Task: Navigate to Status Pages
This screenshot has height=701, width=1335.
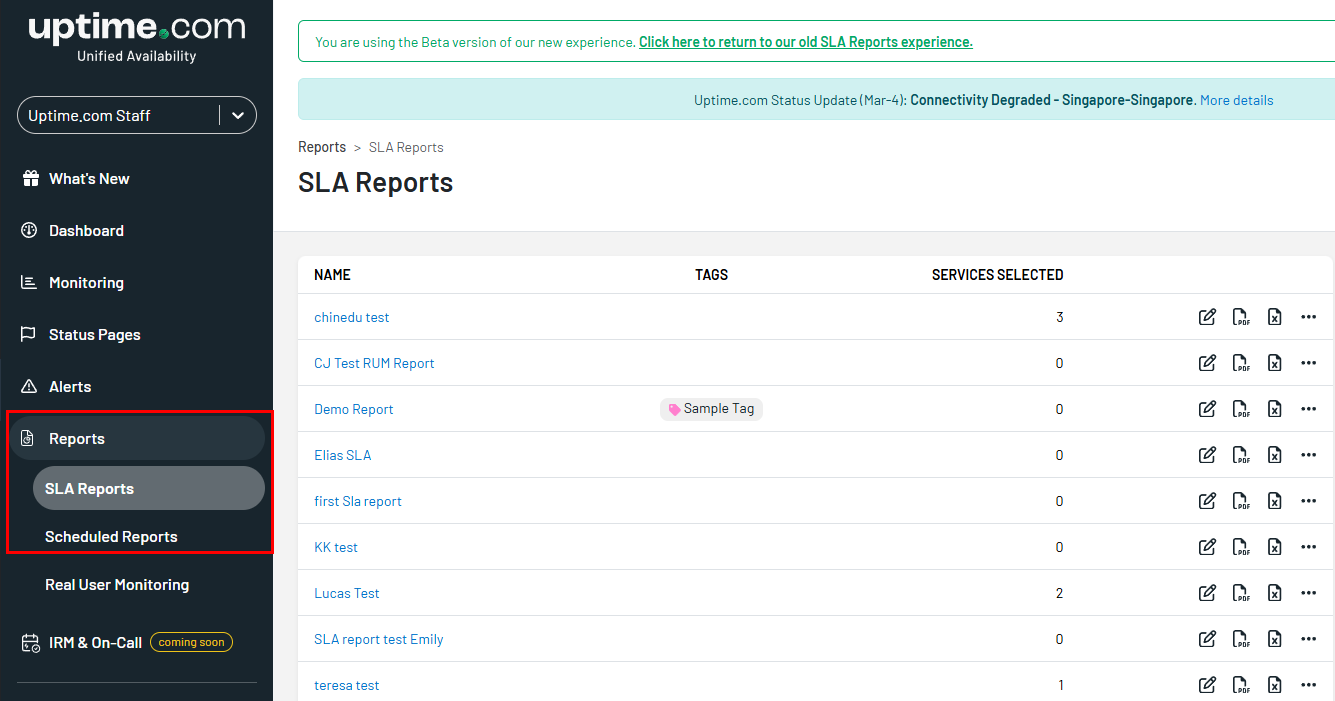Action: click(x=94, y=335)
